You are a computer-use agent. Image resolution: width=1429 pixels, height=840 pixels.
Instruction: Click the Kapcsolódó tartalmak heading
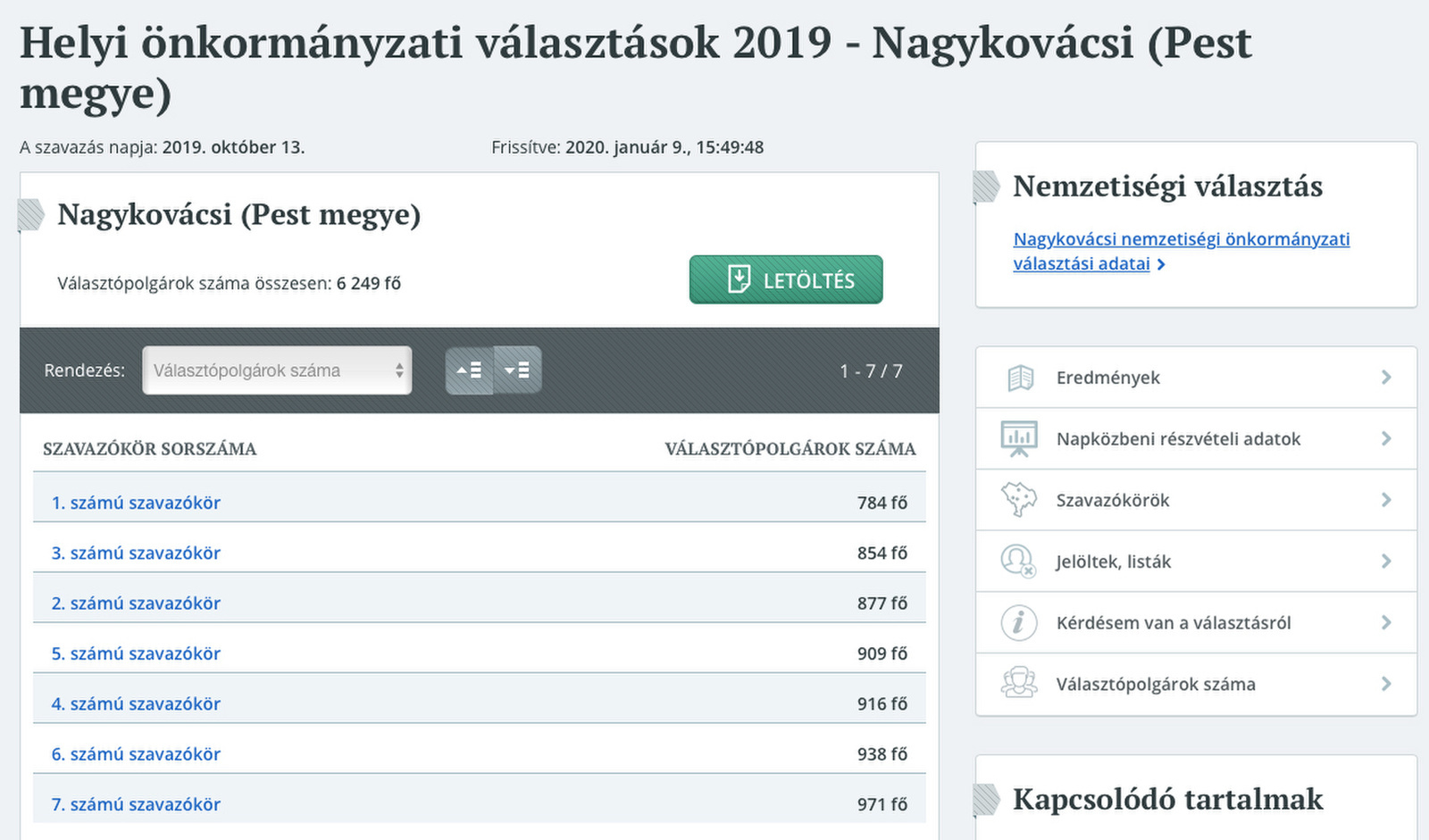click(x=1168, y=799)
